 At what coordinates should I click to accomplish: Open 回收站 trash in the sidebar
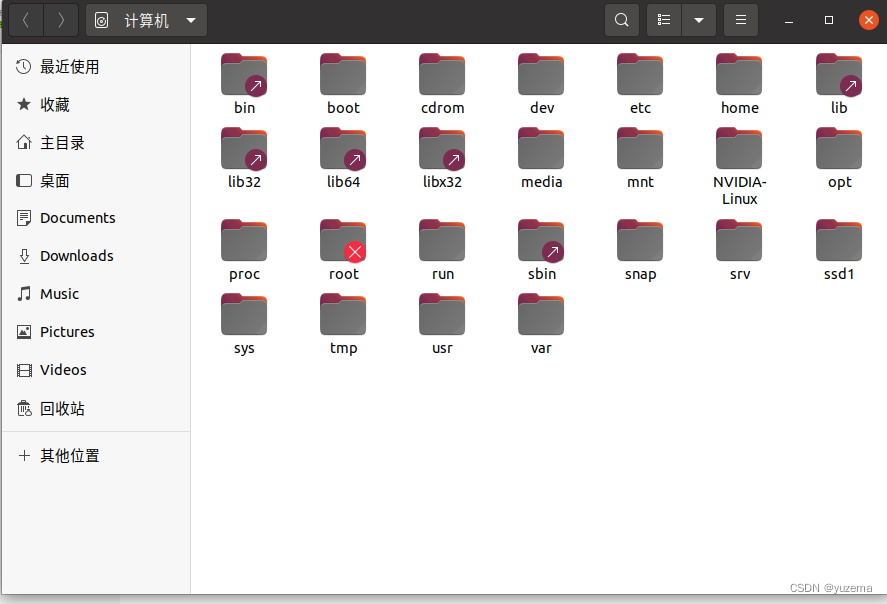click(x=96, y=408)
